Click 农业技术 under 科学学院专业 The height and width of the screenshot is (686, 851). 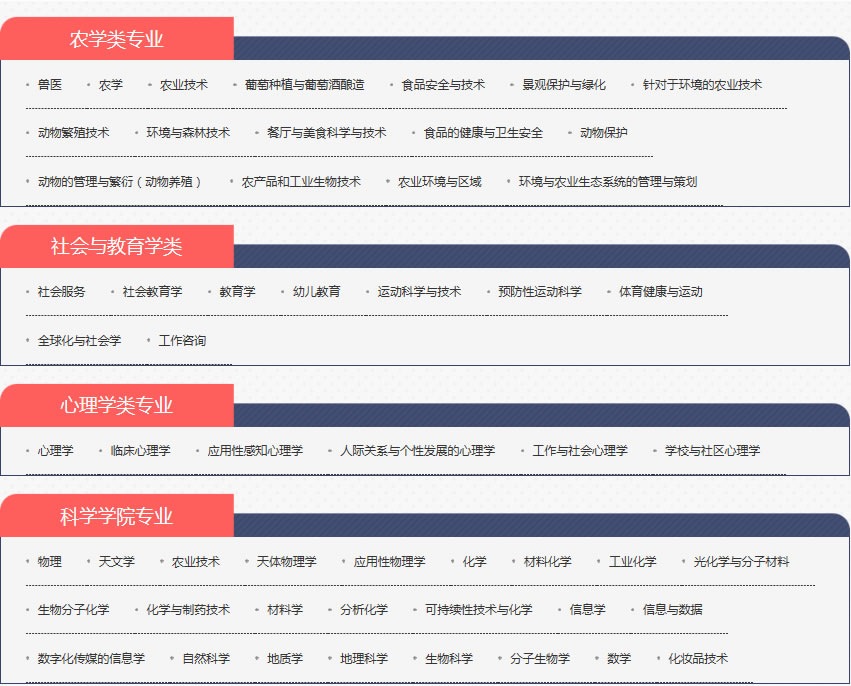[x=196, y=562]
